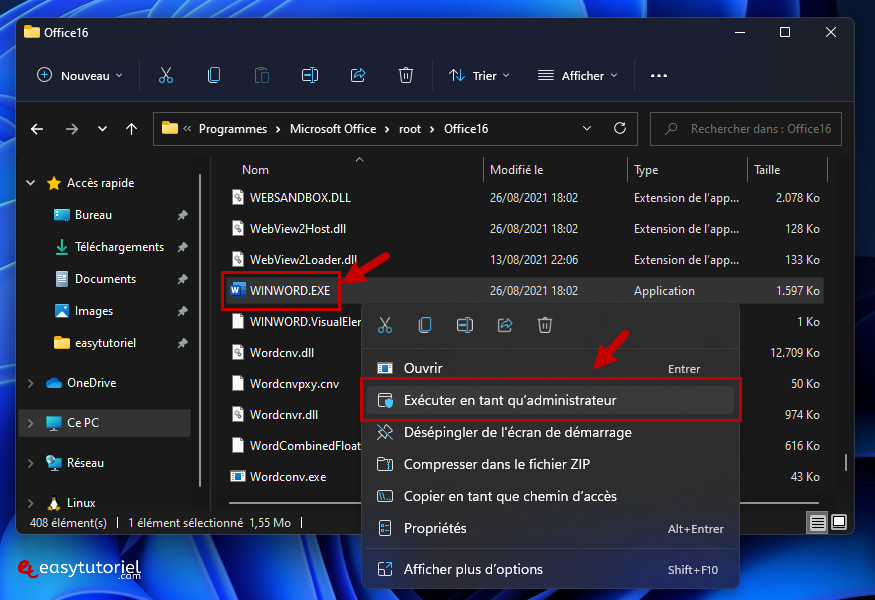Screen dimensions: 875x600
Task: Click the Rechercher dans Office16 search field
Action: click(746, 129)
